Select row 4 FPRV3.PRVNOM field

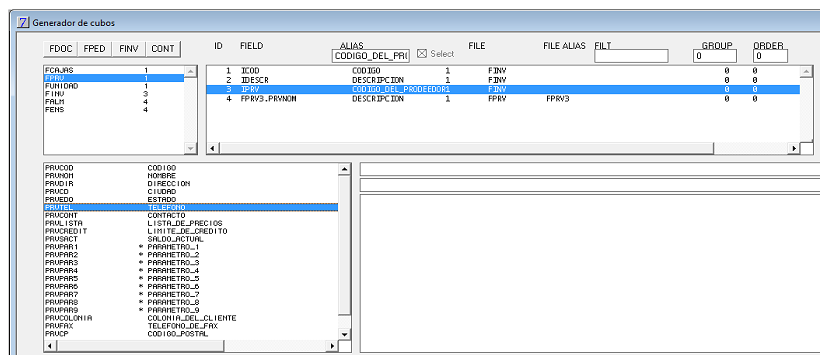coord(503,99)
